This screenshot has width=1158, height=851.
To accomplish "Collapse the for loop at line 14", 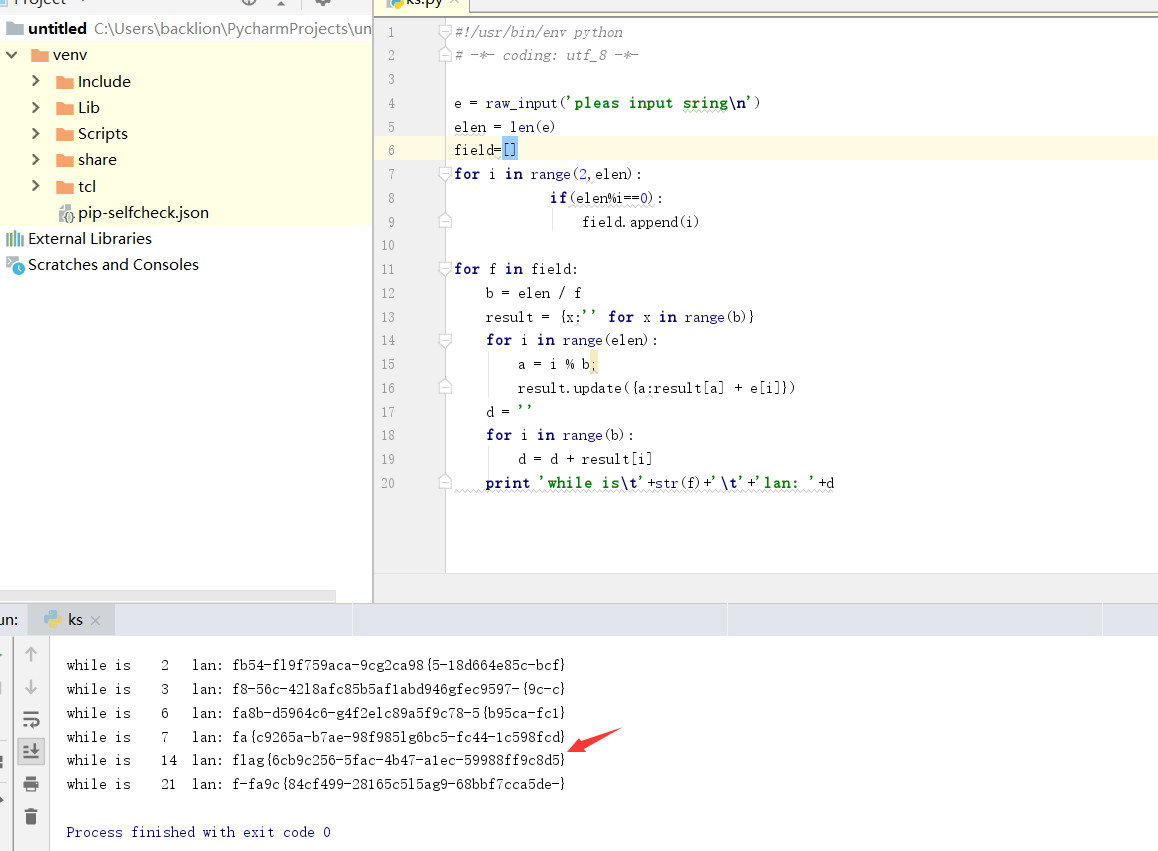I will 445,340.
